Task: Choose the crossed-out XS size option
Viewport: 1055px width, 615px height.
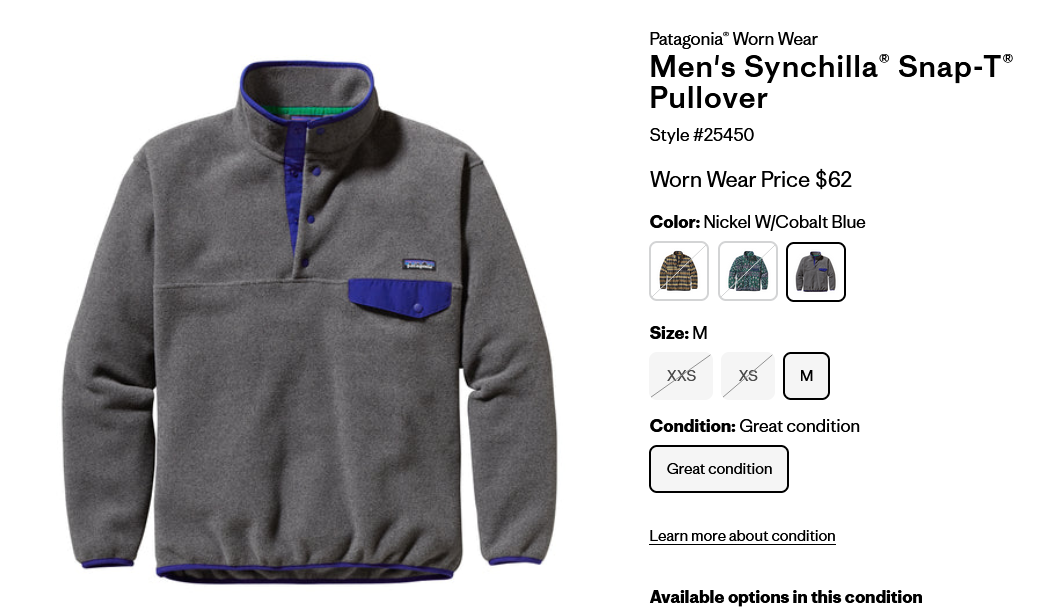Action: (x=748, y=375)
